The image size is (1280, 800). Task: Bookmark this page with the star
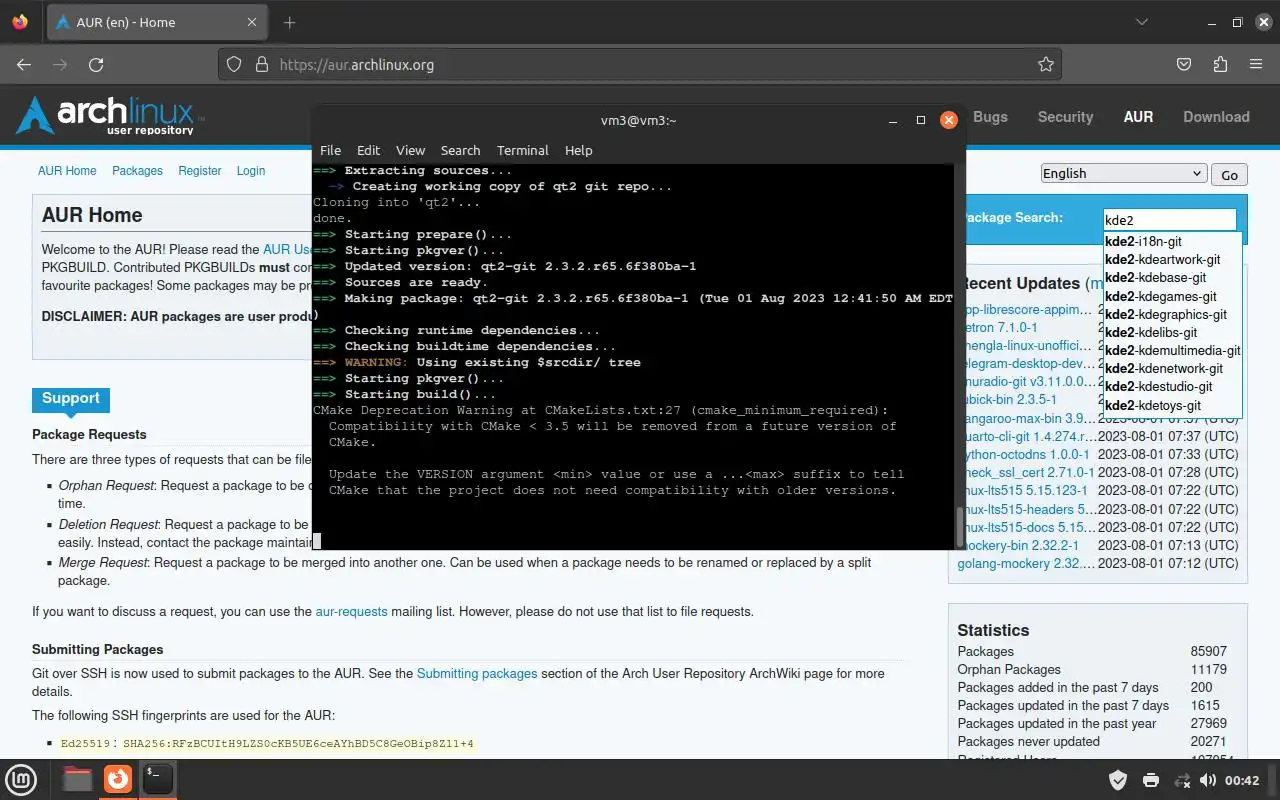coord(1046,64)
